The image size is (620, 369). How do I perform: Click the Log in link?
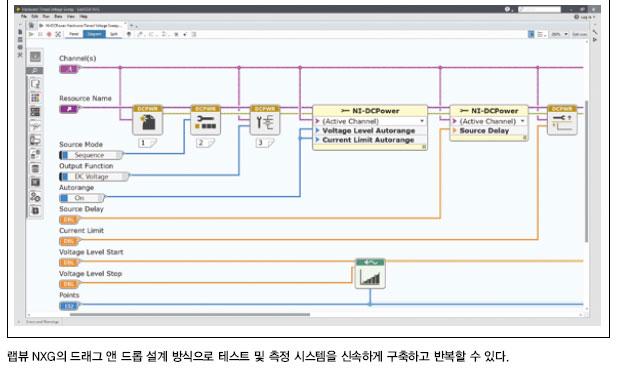coord(585,17)
